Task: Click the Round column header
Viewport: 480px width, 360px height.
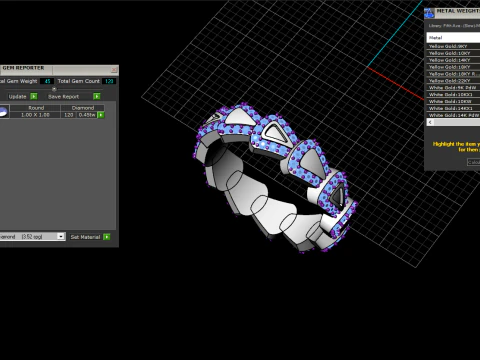Action: (36, 108)
